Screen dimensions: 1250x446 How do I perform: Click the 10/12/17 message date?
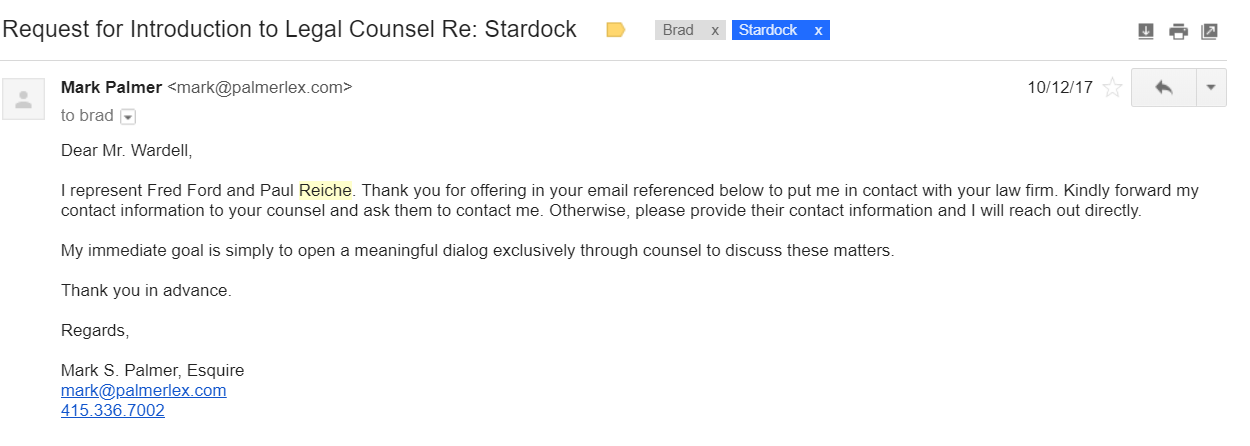(1060, 87)
